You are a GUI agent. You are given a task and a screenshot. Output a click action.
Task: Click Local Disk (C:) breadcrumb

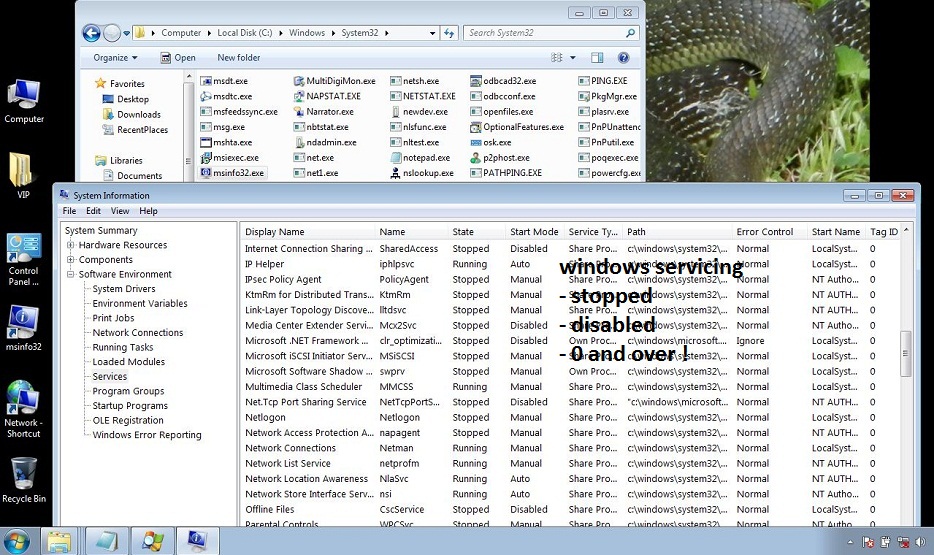tap(244, 33)
